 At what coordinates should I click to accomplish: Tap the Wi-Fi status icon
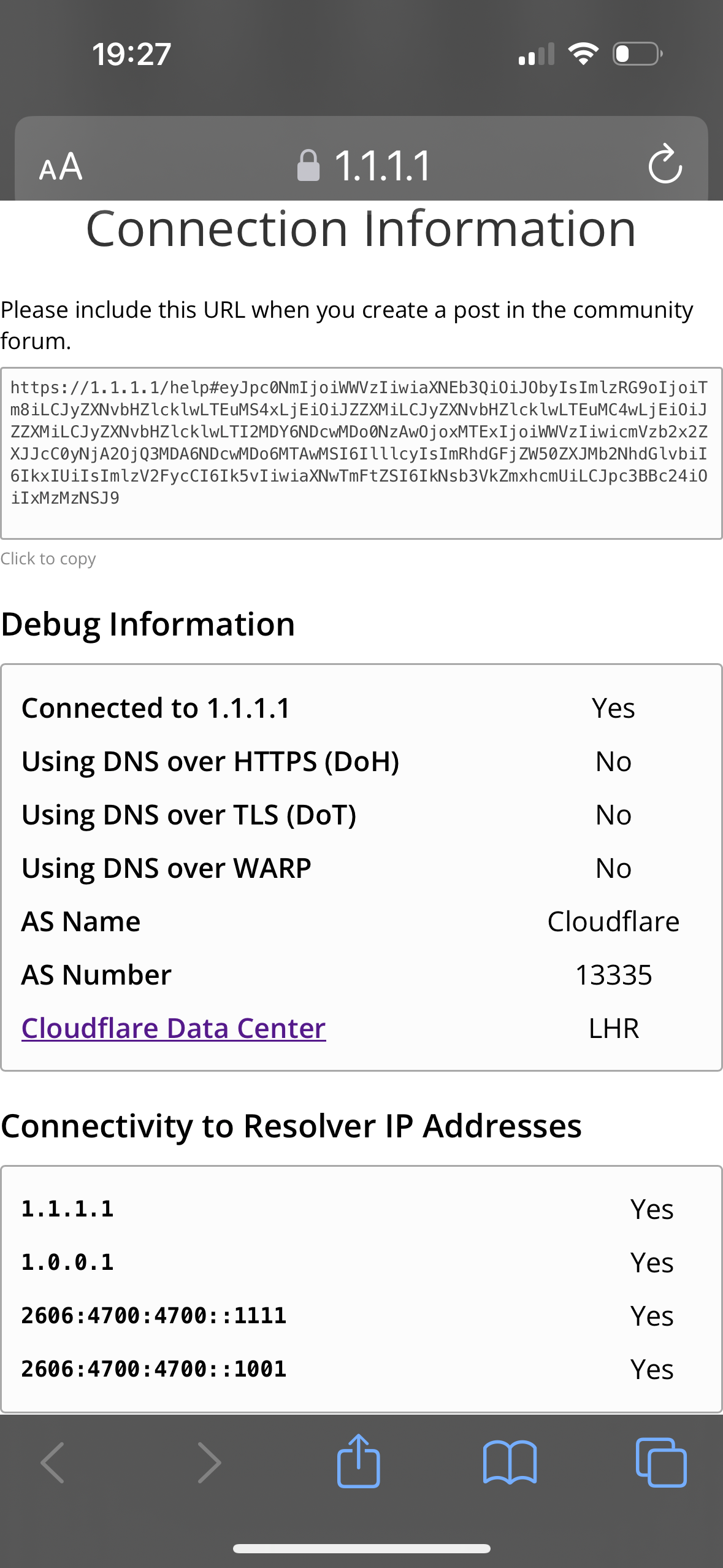click(x=583, y=54)
